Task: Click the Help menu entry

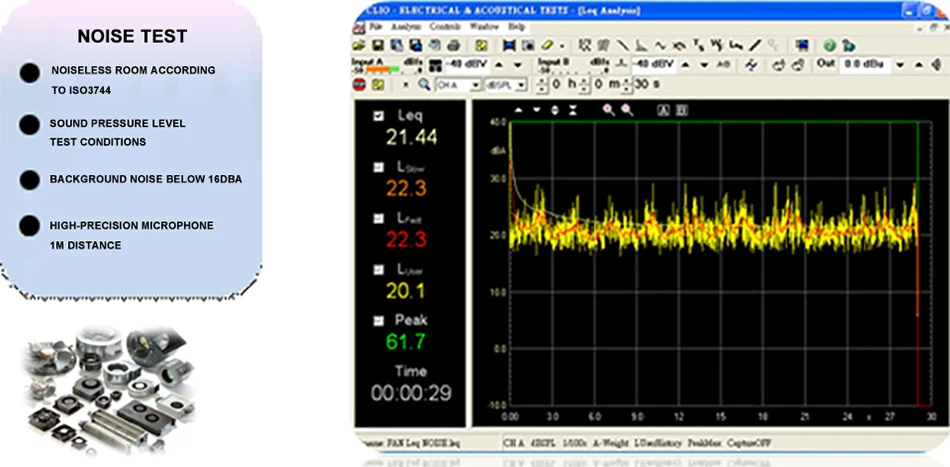Action: [516, 27]
